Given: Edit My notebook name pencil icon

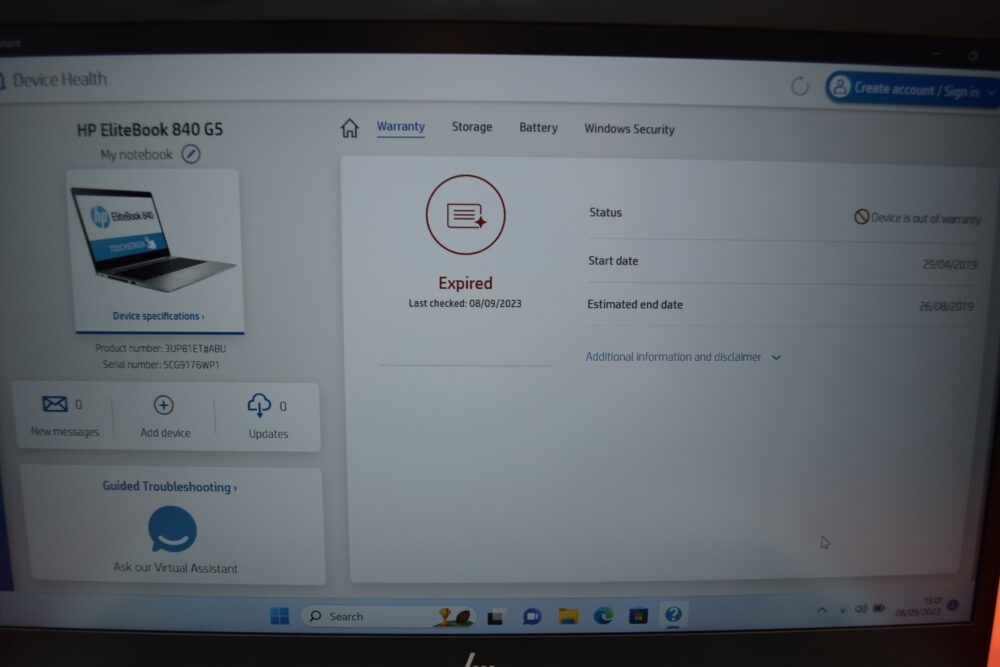Looking at the screenshot, I should [191, 154].
